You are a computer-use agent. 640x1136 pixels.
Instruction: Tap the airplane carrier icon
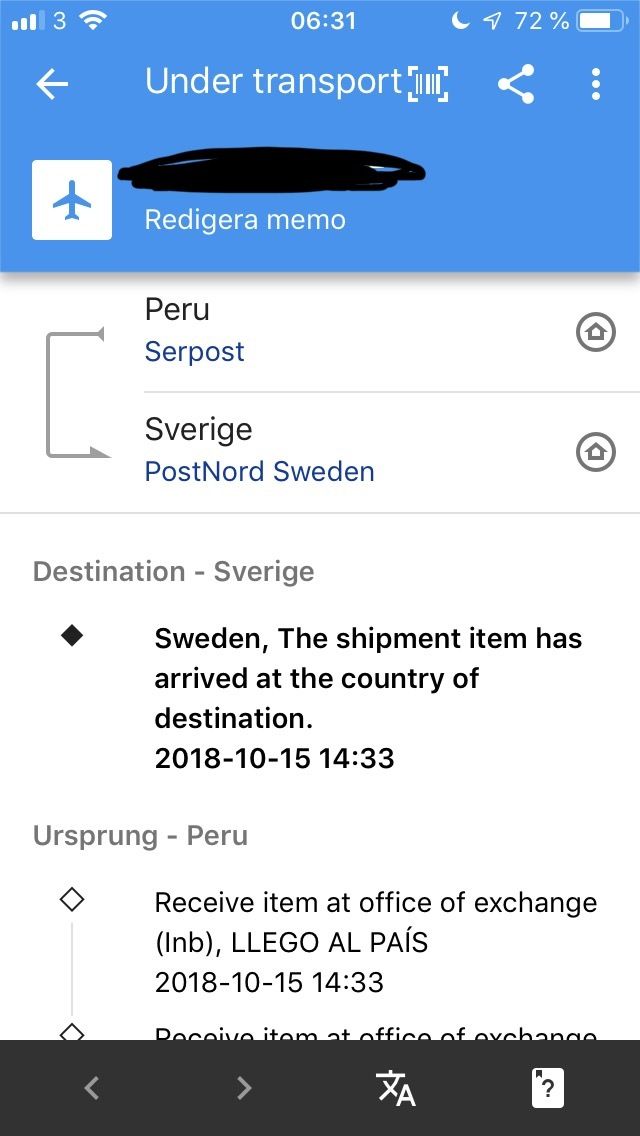tap(72, 200)
